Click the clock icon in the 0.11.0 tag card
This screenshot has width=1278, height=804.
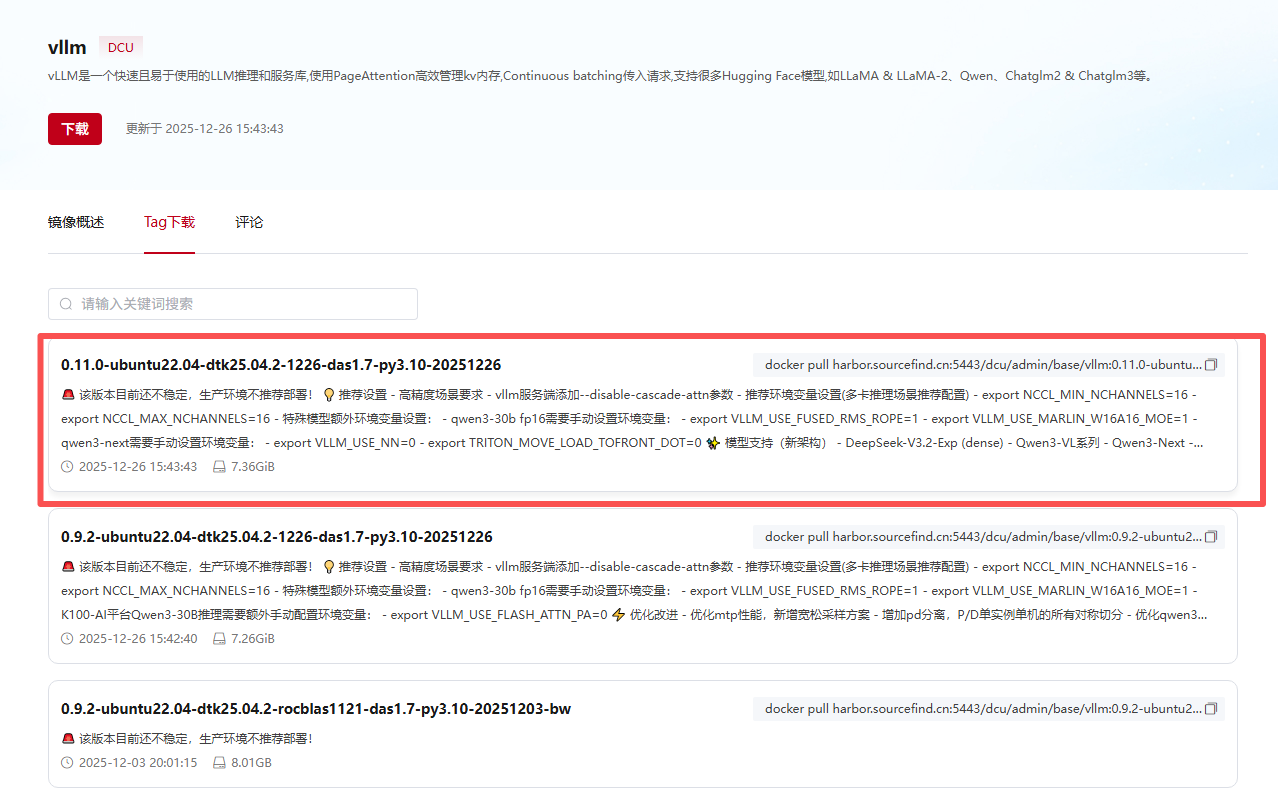[x=67, y=467]
